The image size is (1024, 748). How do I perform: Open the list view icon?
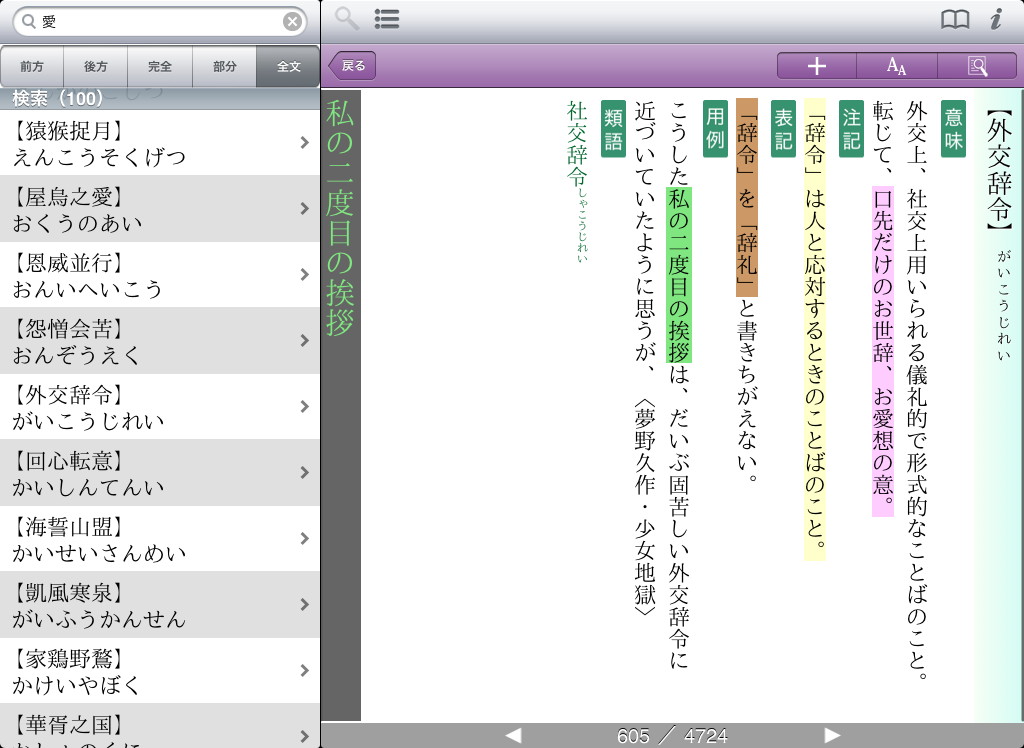[x=387, y=18]
